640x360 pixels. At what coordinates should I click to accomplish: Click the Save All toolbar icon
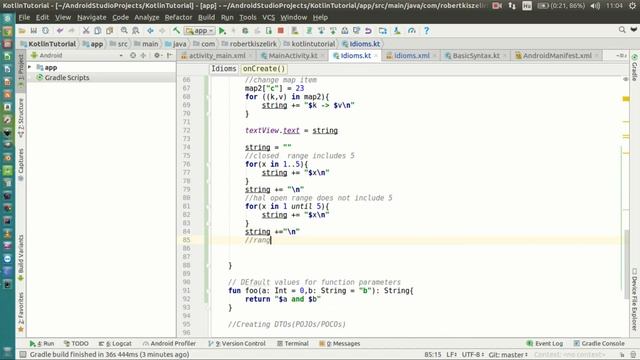(34, 31)
